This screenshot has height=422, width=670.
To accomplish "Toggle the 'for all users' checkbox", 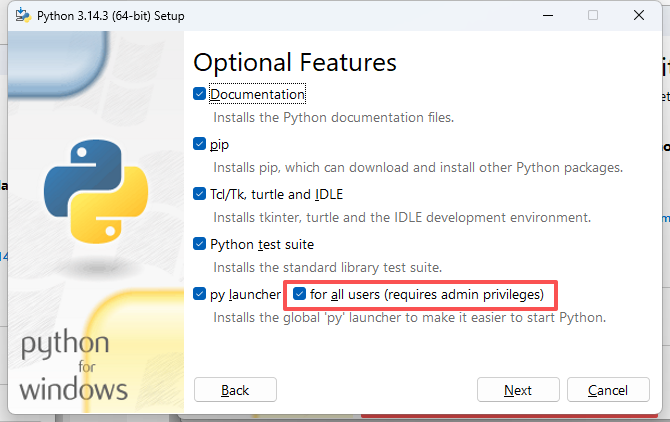I will point(299,293).
